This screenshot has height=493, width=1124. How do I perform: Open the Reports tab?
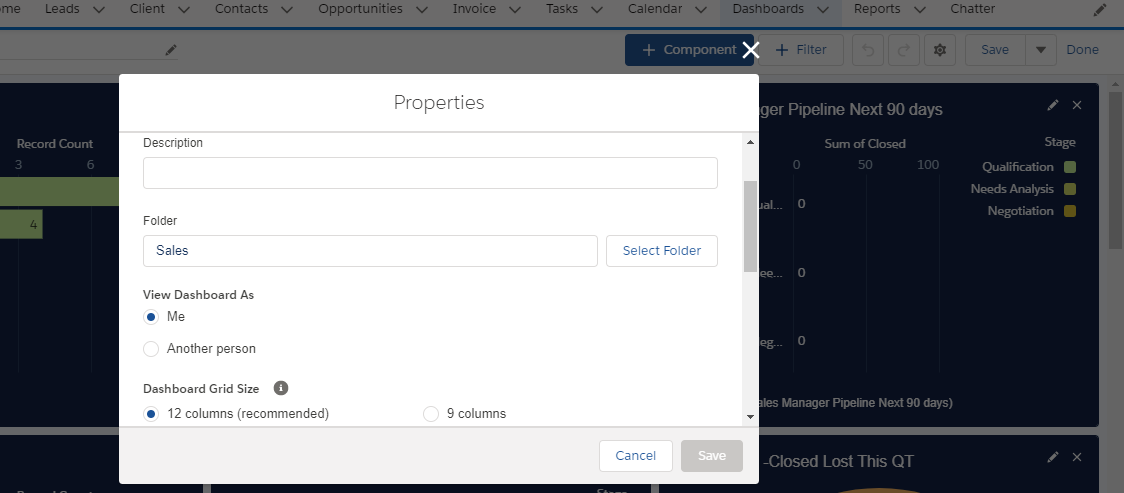[877, 9]
